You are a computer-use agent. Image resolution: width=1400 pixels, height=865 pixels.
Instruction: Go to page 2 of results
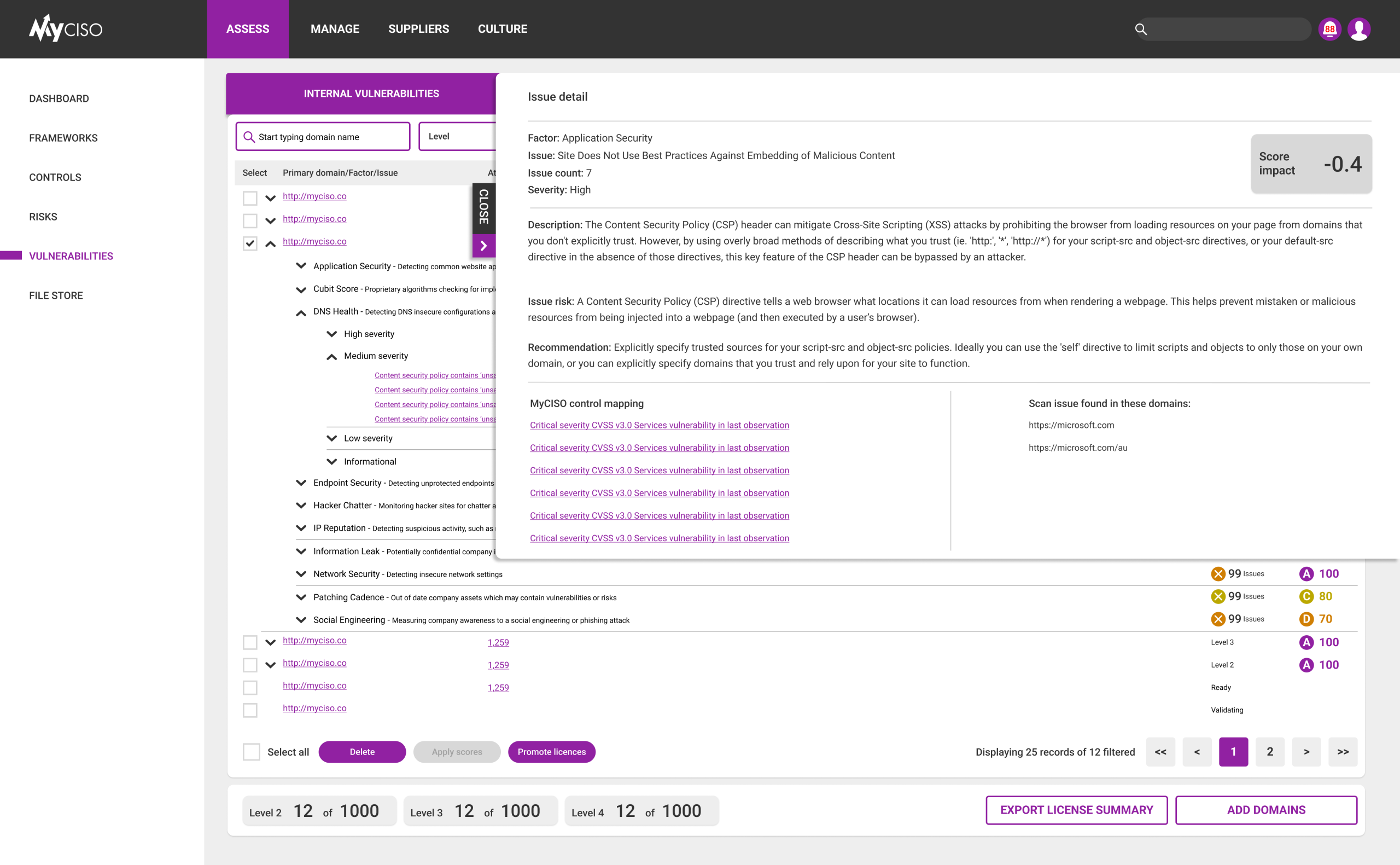(1270, 752)
